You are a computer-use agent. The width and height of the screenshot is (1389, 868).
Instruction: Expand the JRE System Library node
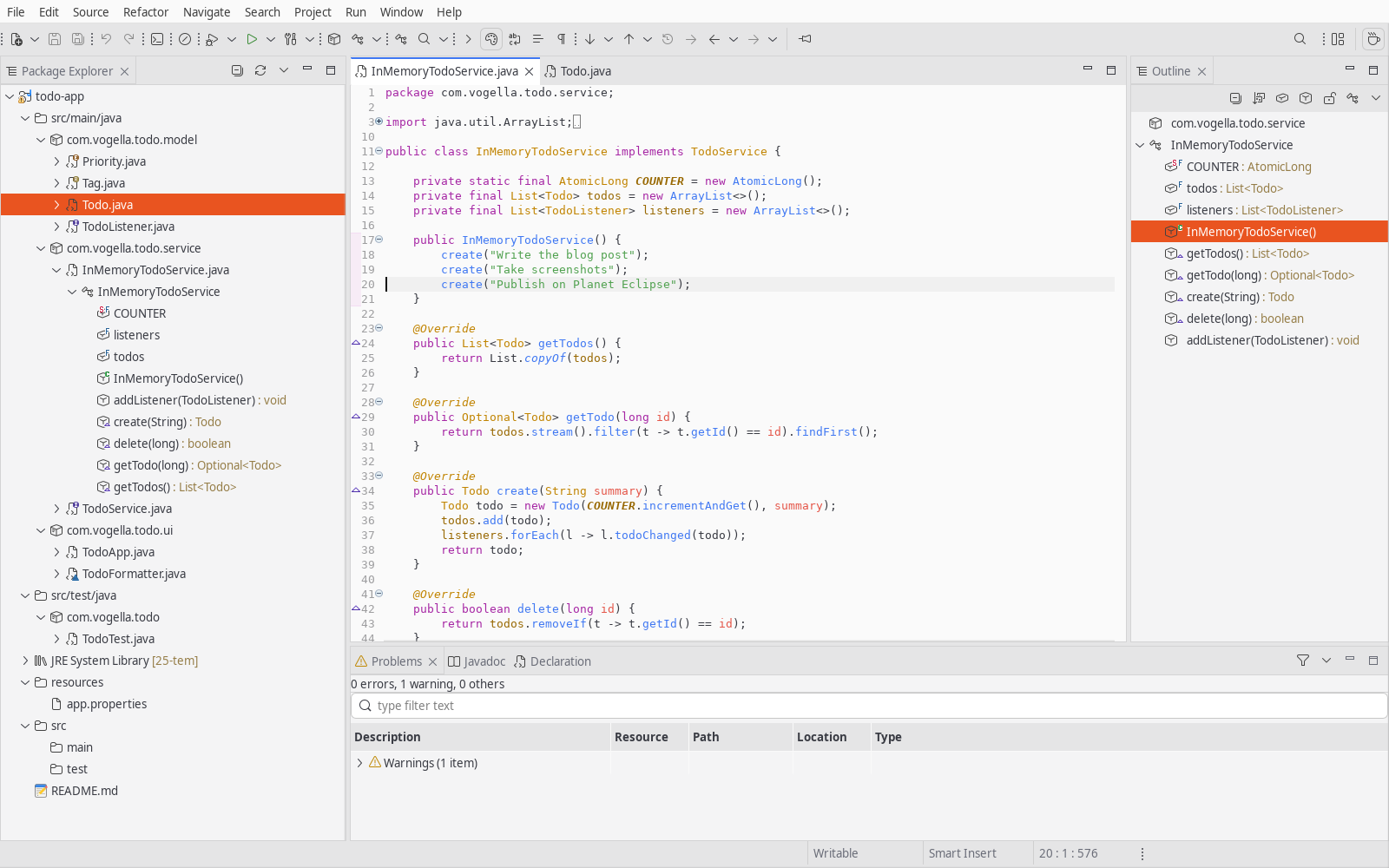(x=25, y=661)
